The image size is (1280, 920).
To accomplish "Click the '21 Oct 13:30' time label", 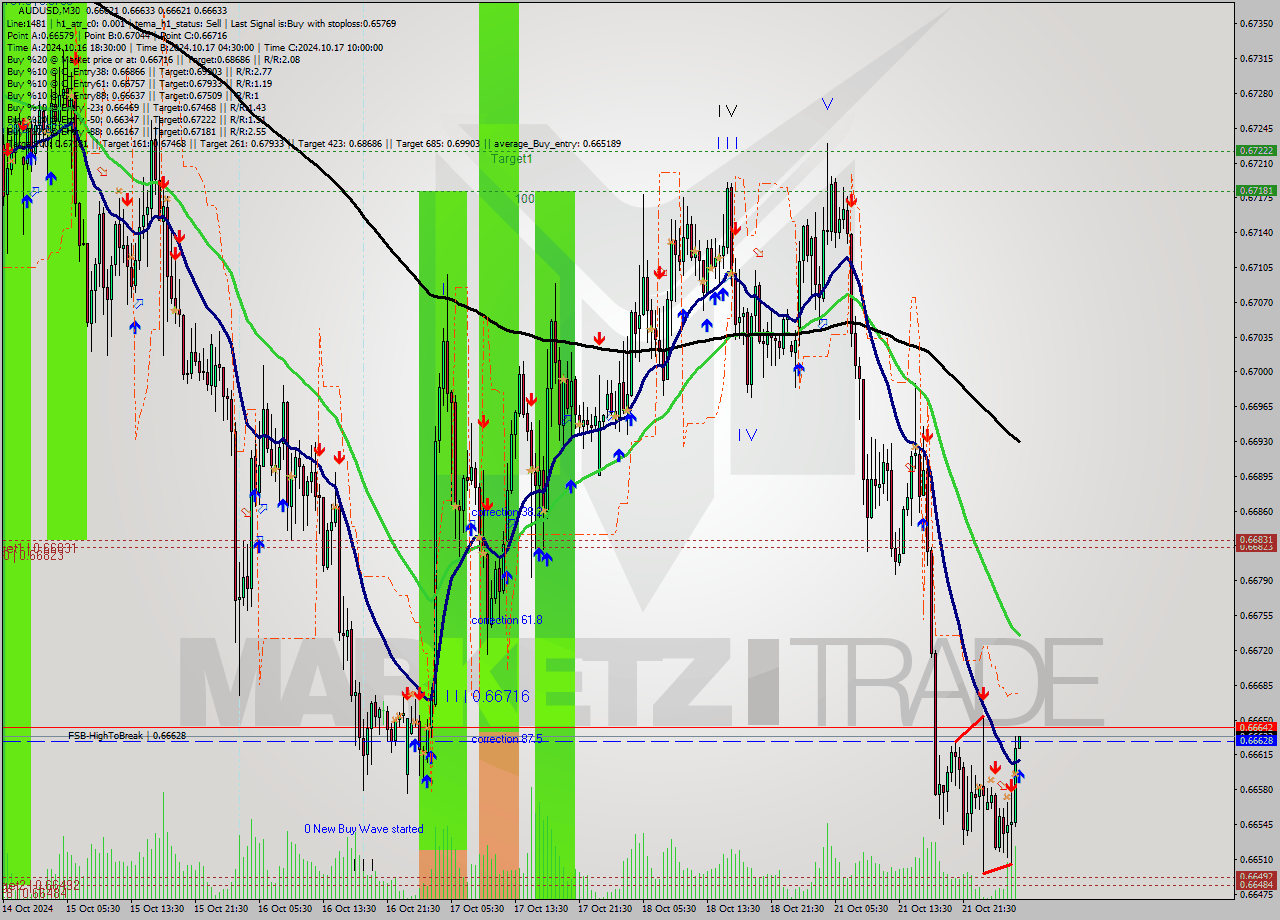I will [x=926, y=909].
